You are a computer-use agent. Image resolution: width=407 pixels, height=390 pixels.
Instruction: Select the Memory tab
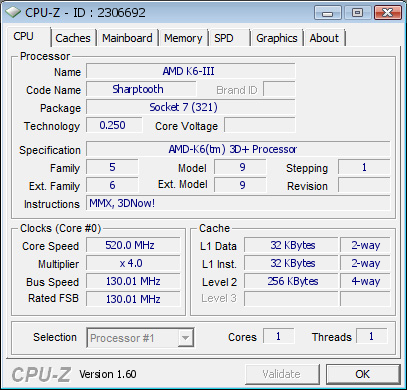click(183, 38)
